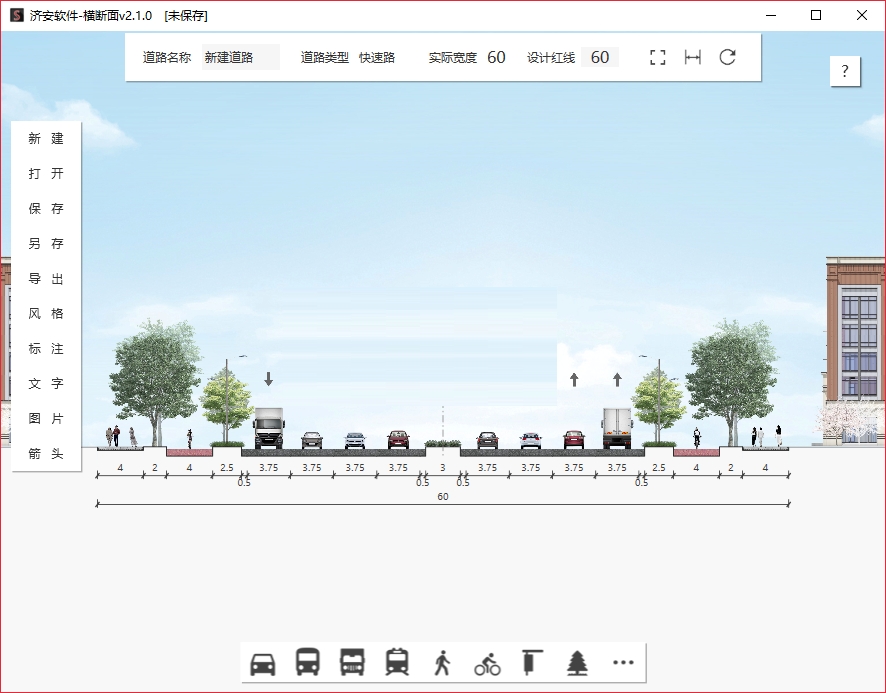Click 另存 to save as

point(46,244)
